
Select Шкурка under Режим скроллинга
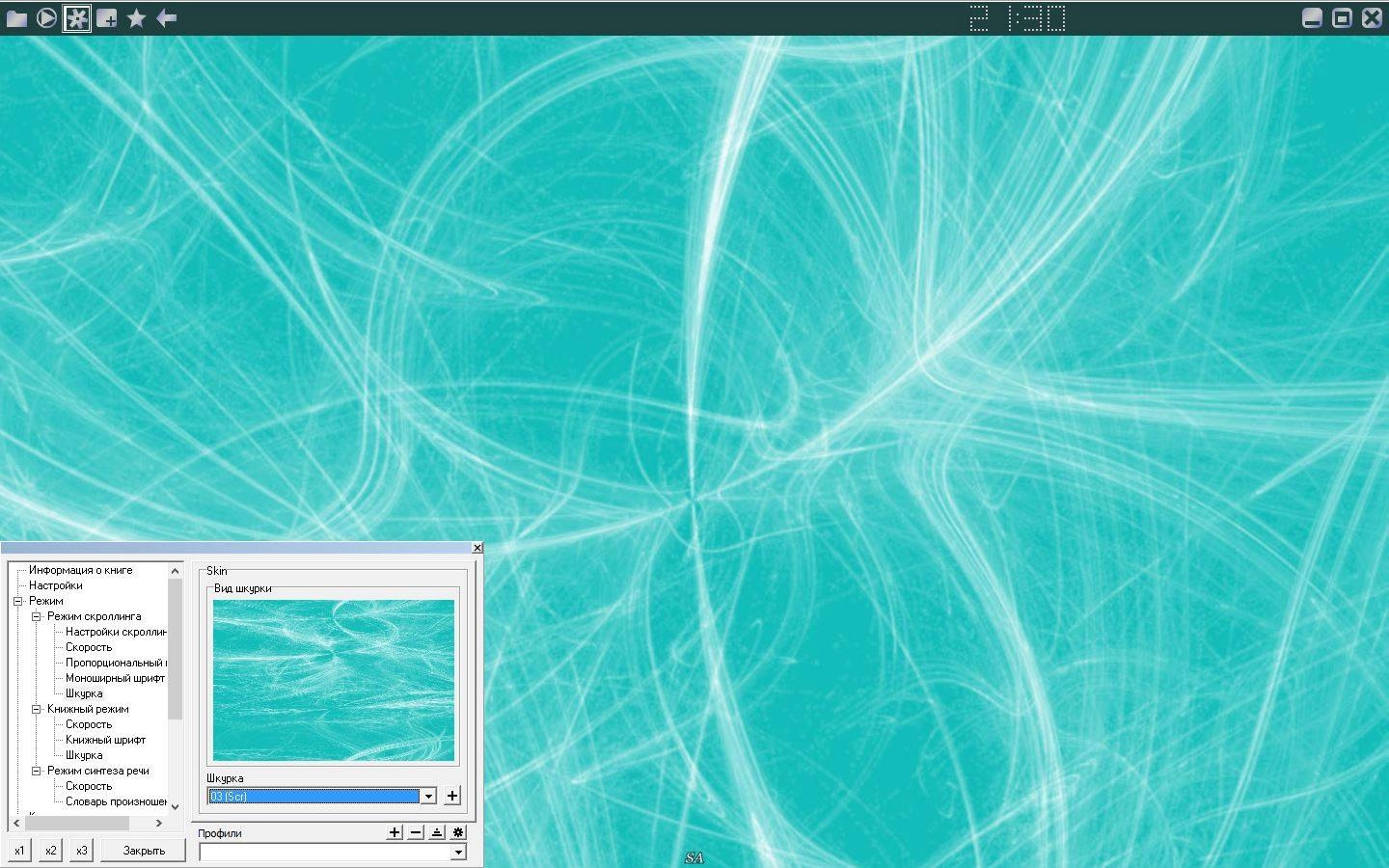pyautogui.click(x=84, y=693)
